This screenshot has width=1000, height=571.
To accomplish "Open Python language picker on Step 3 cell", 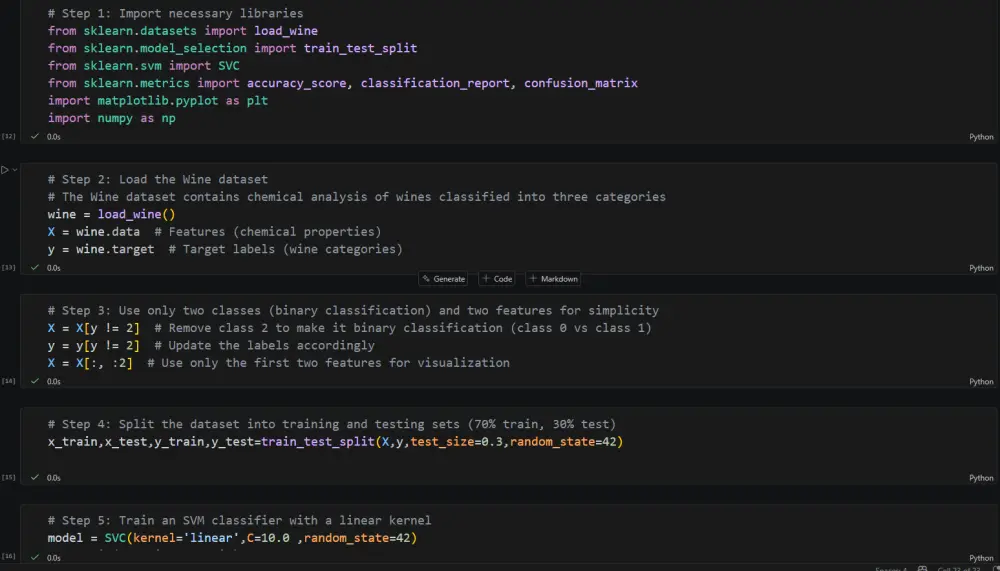I will point(981,382).
